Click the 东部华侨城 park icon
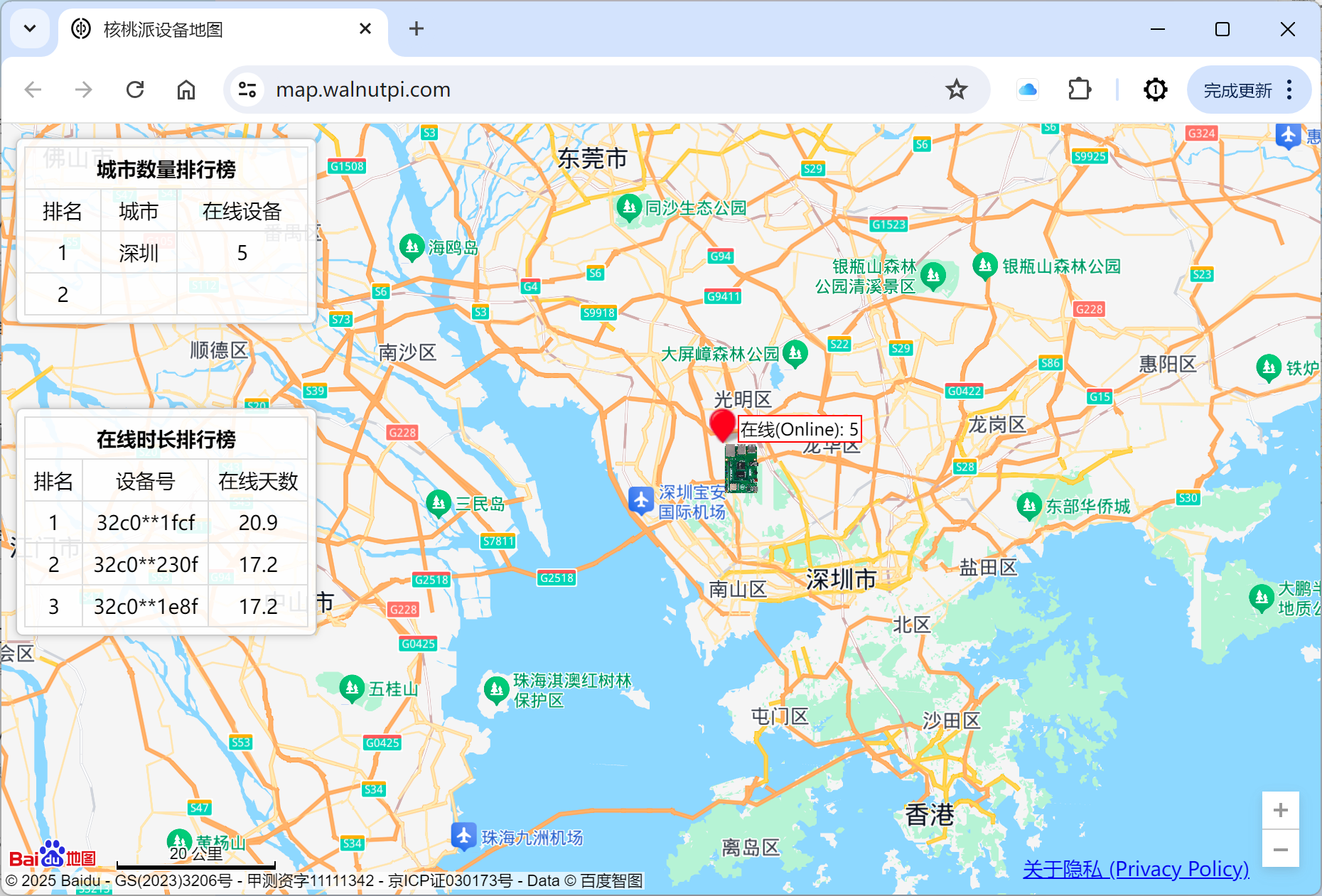Image resolution: width=1322 pixels, height=896 pixels. pos(1029,506)
